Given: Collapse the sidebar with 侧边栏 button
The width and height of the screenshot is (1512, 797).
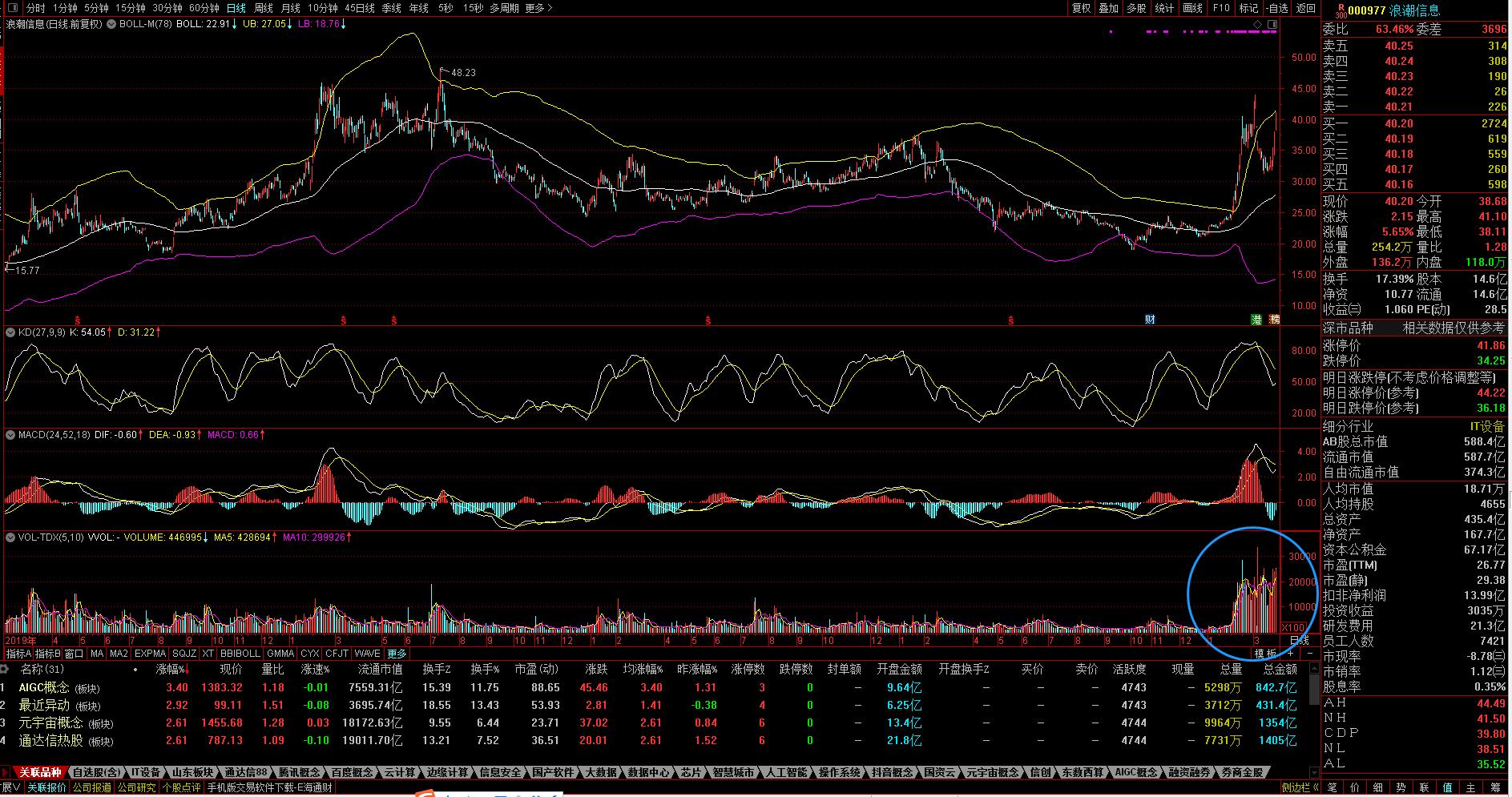Looking at the screenshot, I should pyautogui.click(x=1300, y=787).
